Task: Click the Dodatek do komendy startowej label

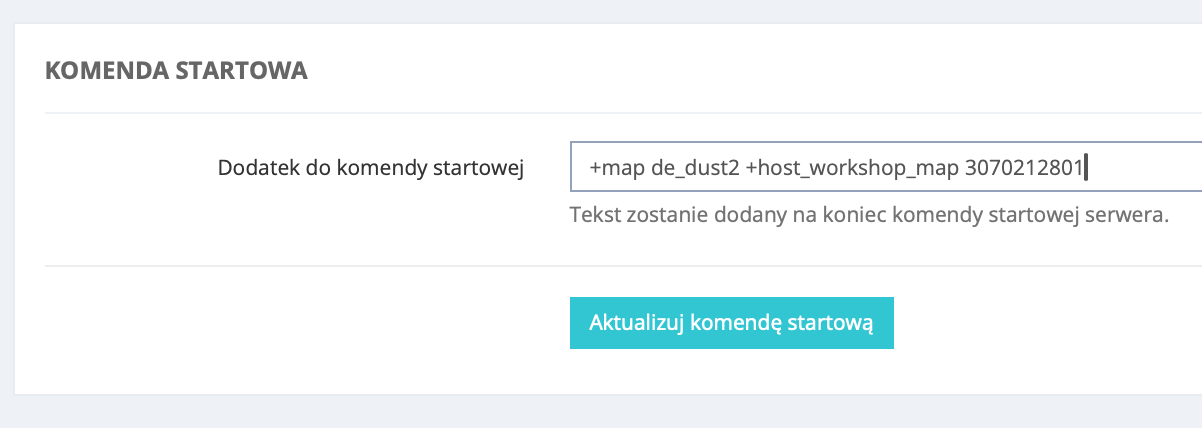Action: 371,167
